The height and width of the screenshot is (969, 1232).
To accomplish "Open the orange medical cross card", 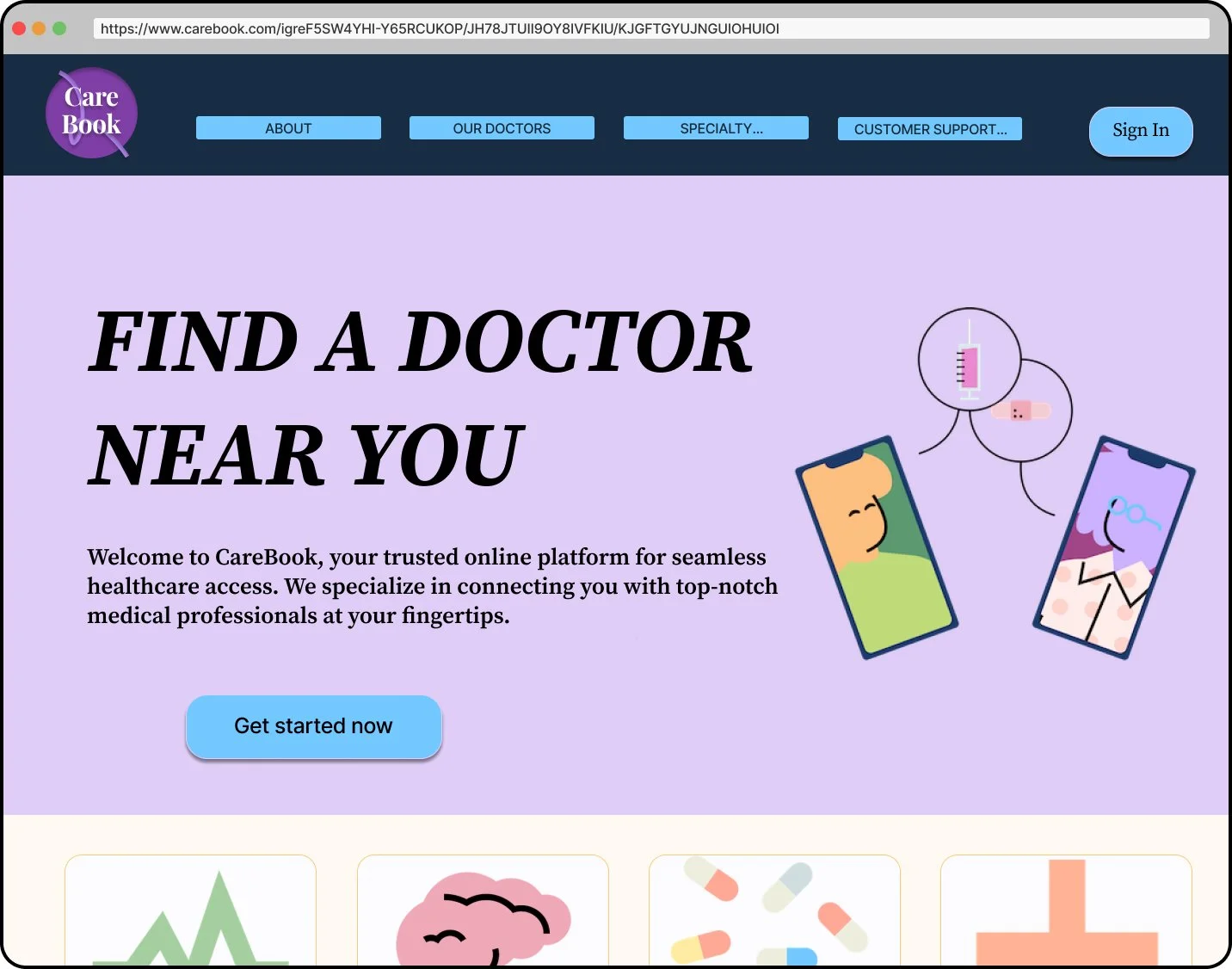I will tap(1066, 910).
